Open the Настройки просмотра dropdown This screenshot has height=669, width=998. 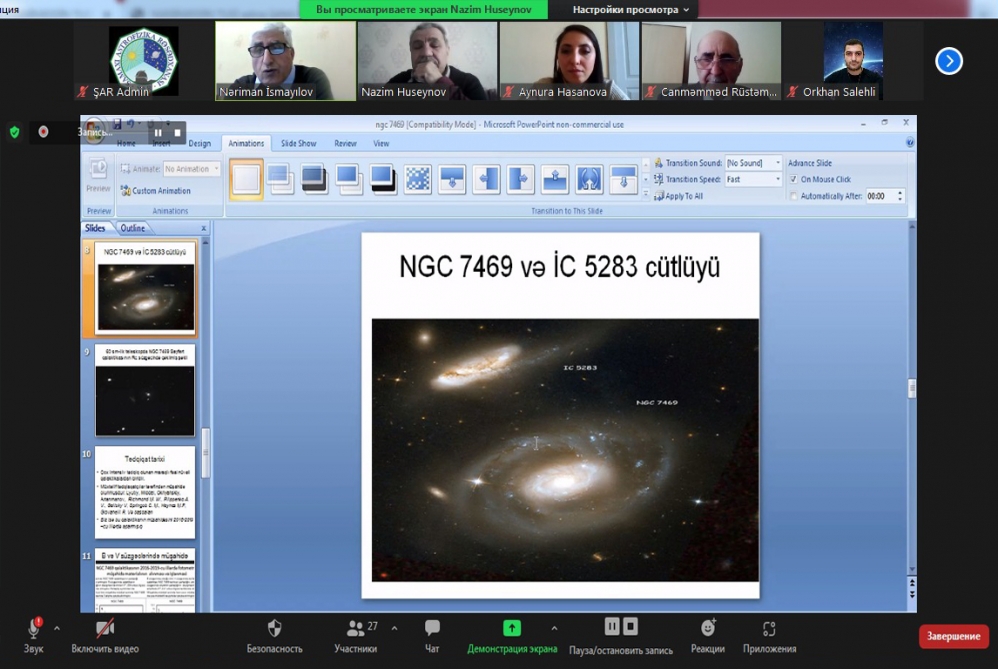630,10
